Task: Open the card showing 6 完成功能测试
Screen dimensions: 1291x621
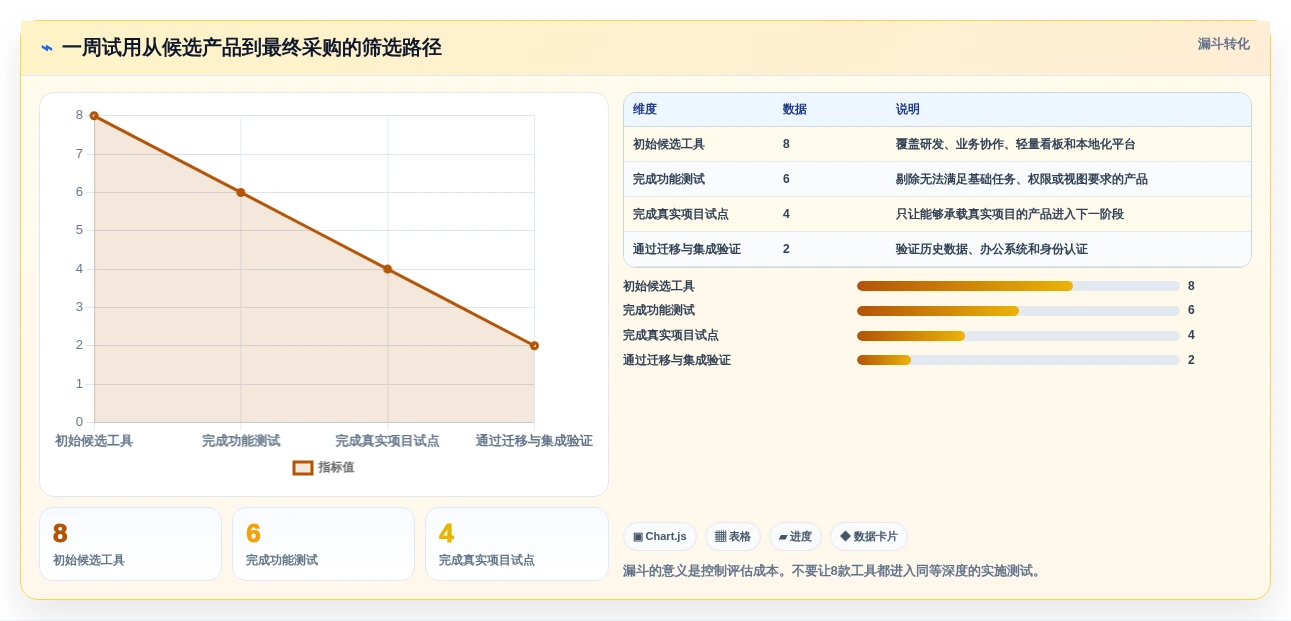Action: point(323,544)
